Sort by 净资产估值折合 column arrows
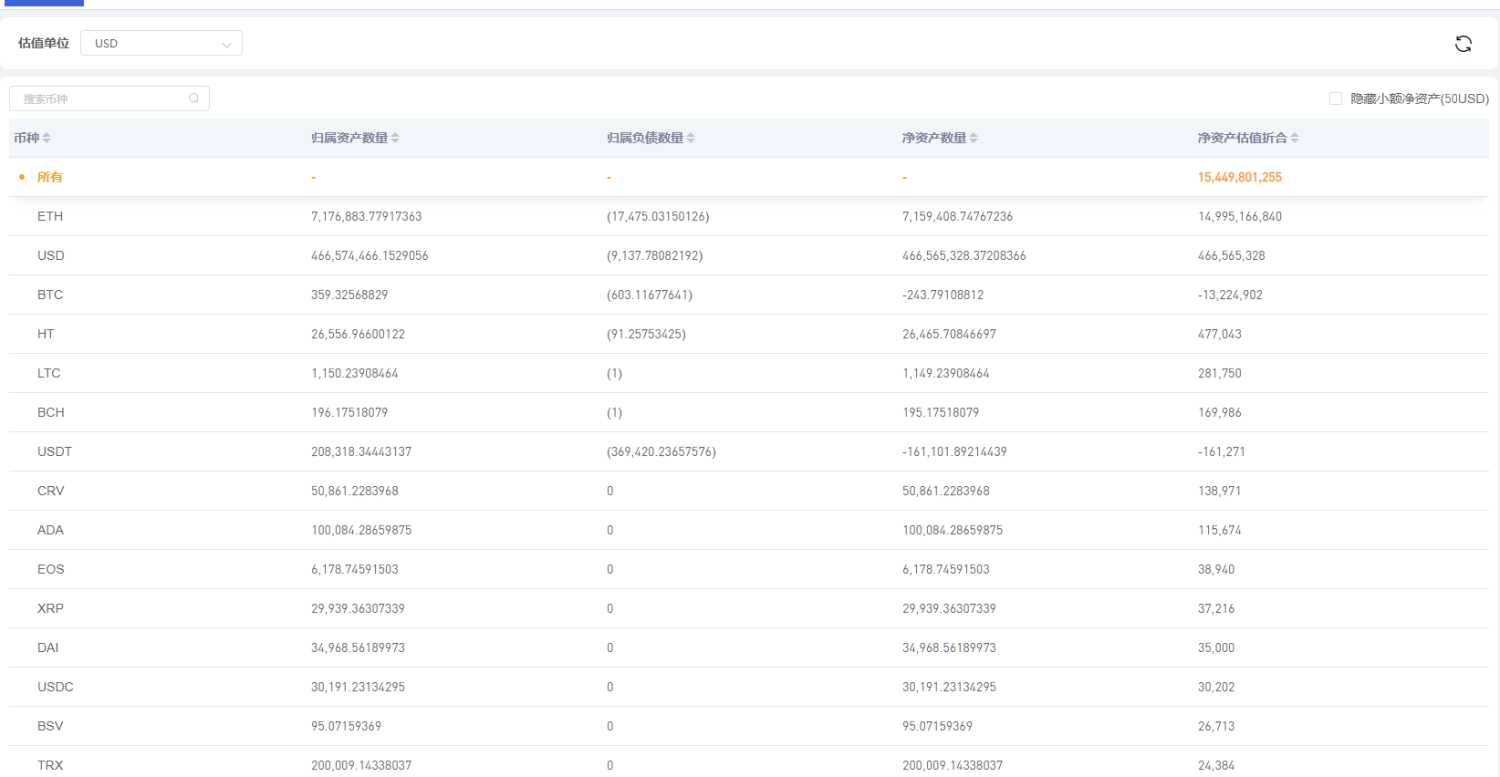 point(1294,138)
